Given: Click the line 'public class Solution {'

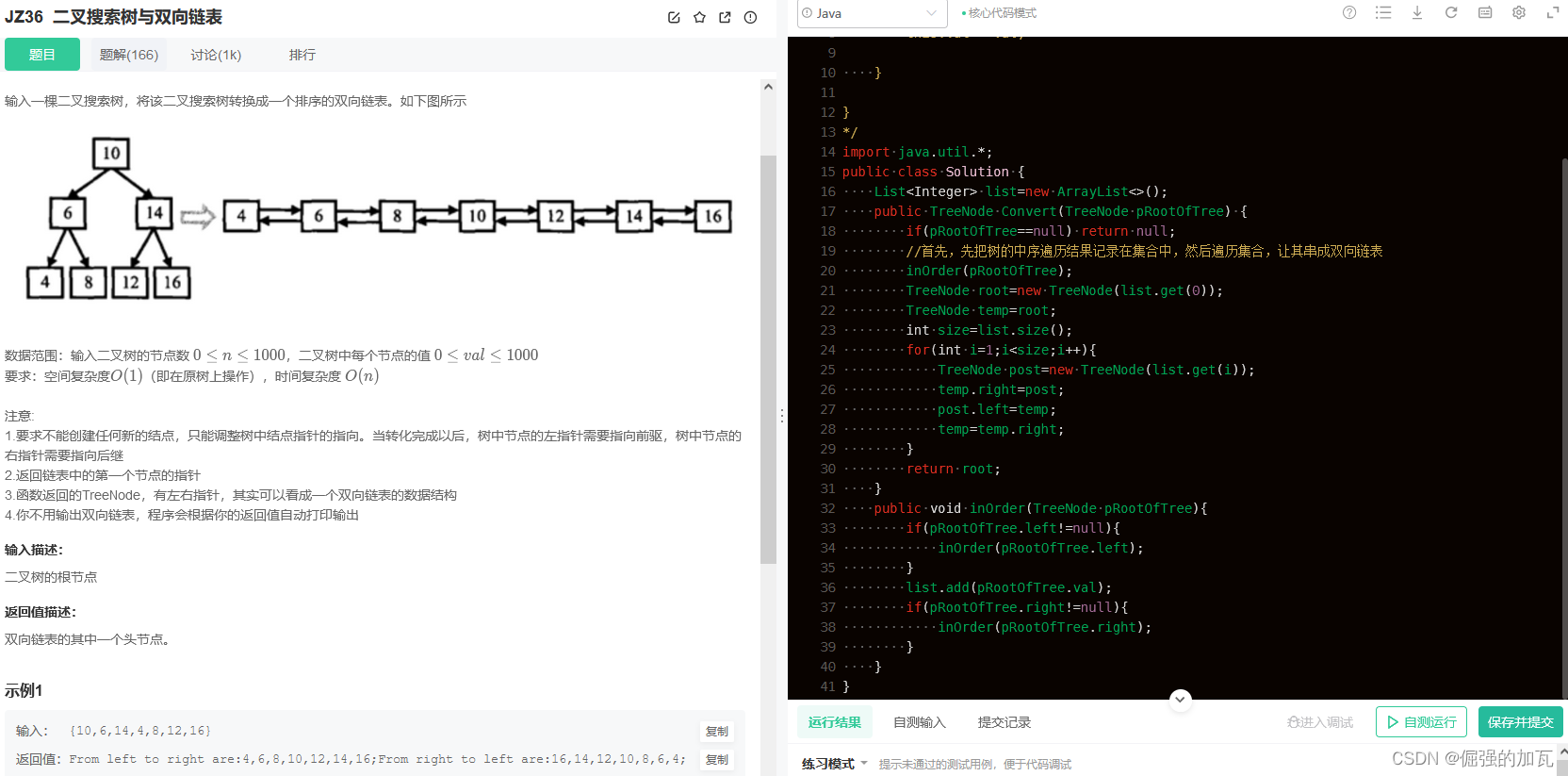Looking at the screenshot, I should (933, 172).
